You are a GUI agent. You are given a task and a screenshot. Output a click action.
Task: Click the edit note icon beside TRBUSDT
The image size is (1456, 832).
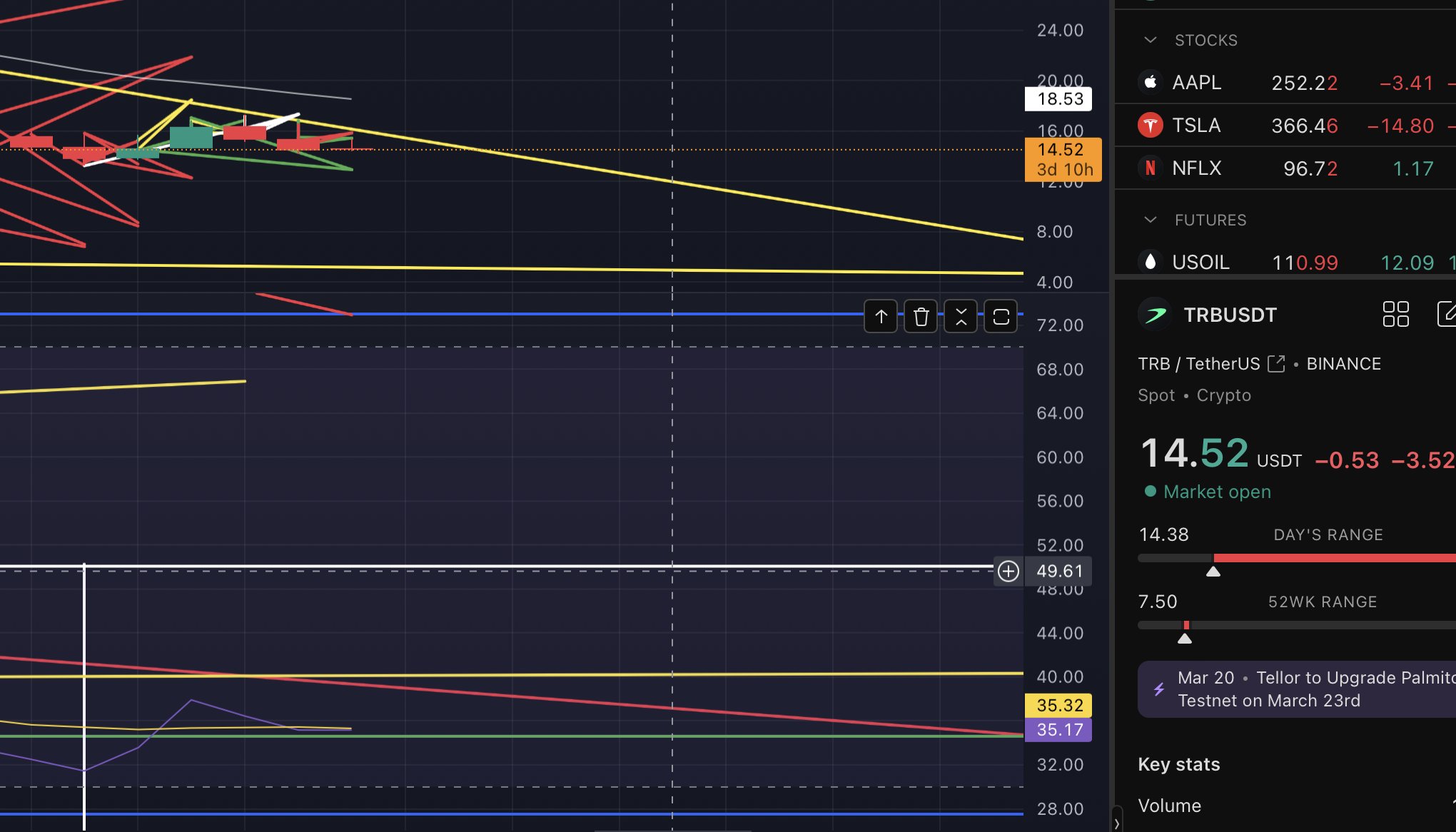click(1446, 314)
